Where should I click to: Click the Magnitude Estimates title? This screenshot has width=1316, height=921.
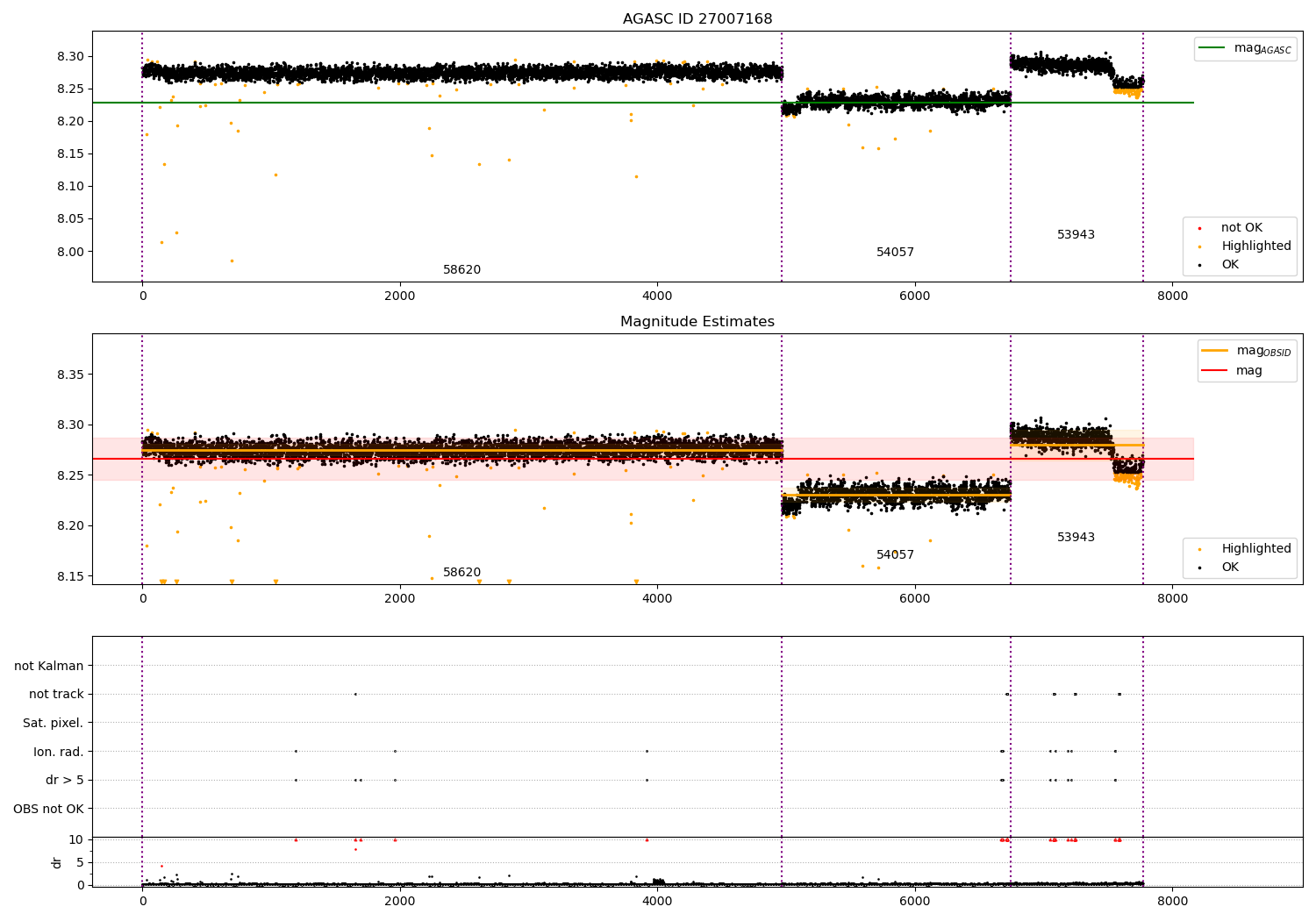[697, 322]
